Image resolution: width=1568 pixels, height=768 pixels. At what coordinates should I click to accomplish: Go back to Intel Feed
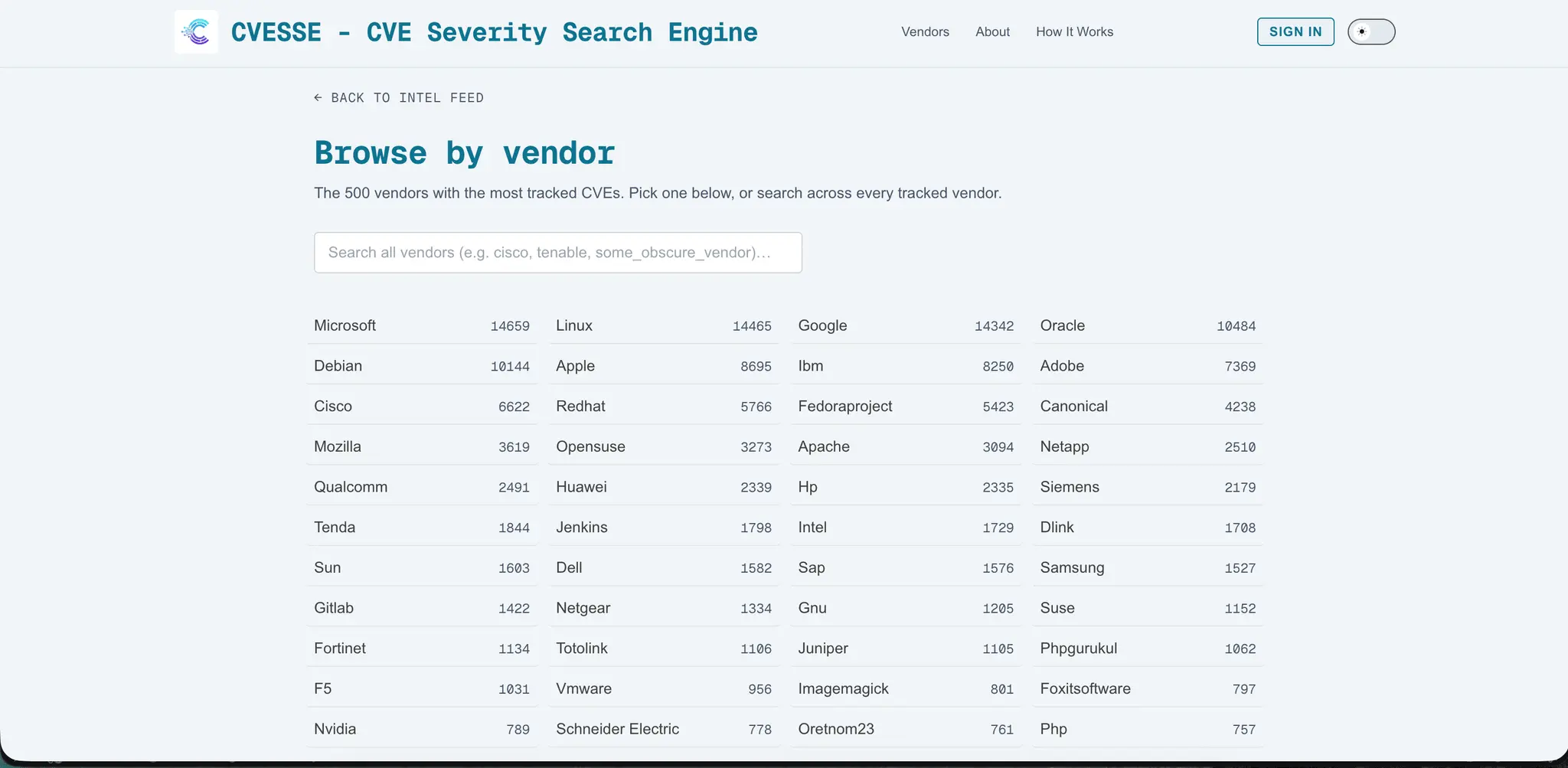tap(399, 98)
